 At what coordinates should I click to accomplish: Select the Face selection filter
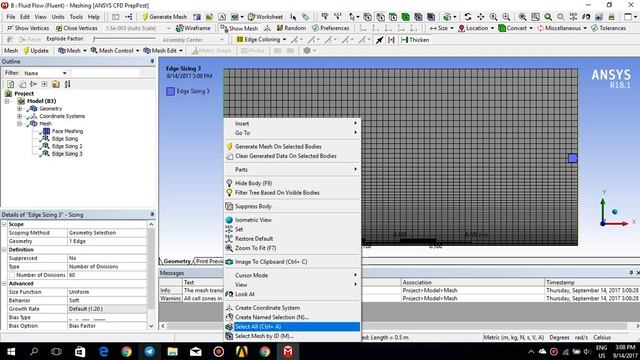393,17
